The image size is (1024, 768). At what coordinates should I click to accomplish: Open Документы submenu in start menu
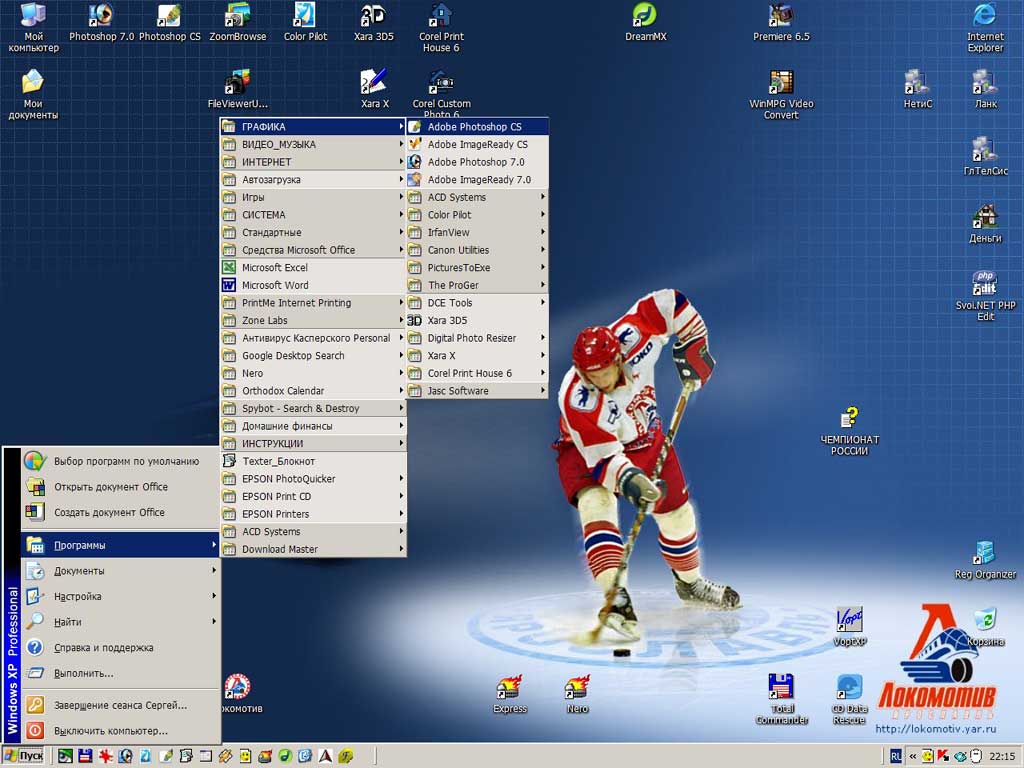point(121,571)
